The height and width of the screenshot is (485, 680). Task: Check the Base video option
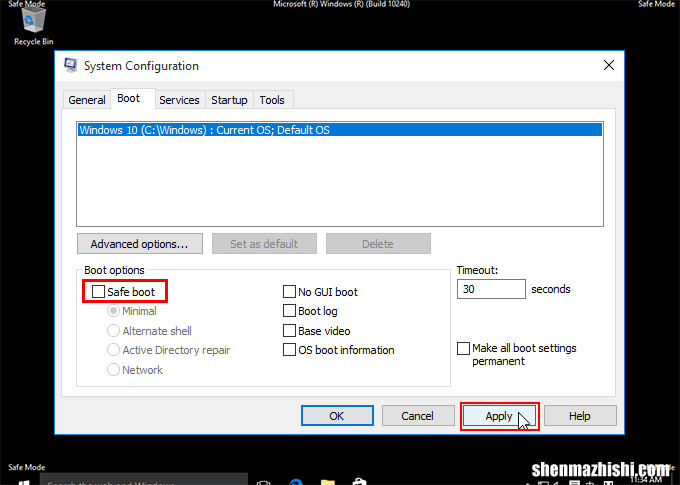click(x=289, y=331)
